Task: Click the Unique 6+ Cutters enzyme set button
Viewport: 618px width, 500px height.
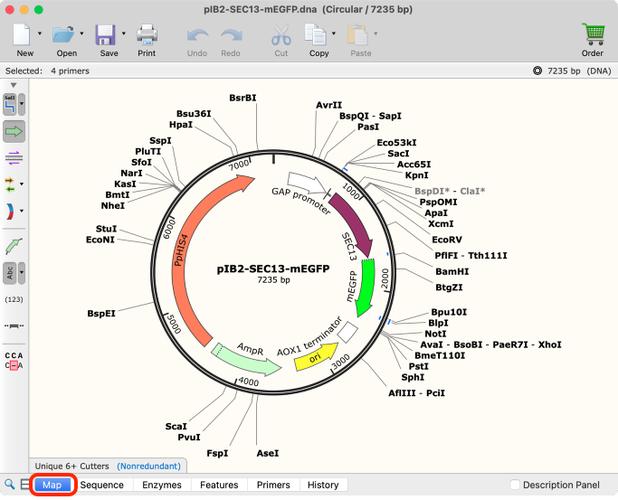Action: [x=72, y=466]
